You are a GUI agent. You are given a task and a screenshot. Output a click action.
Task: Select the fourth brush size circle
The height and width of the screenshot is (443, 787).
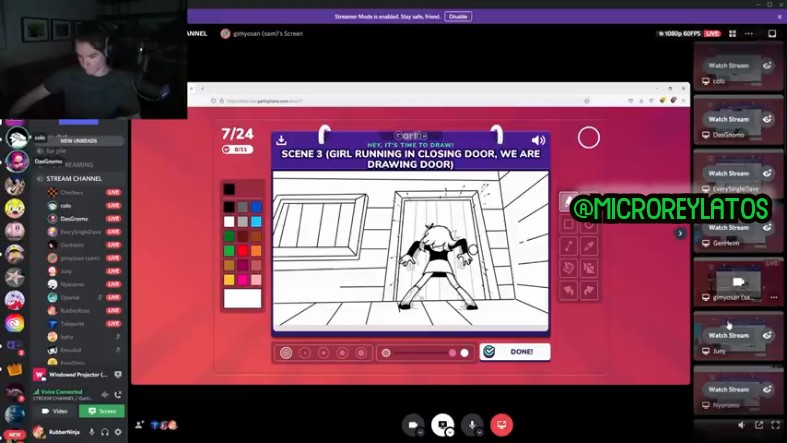pyautogui.click(x=342, y=353)
